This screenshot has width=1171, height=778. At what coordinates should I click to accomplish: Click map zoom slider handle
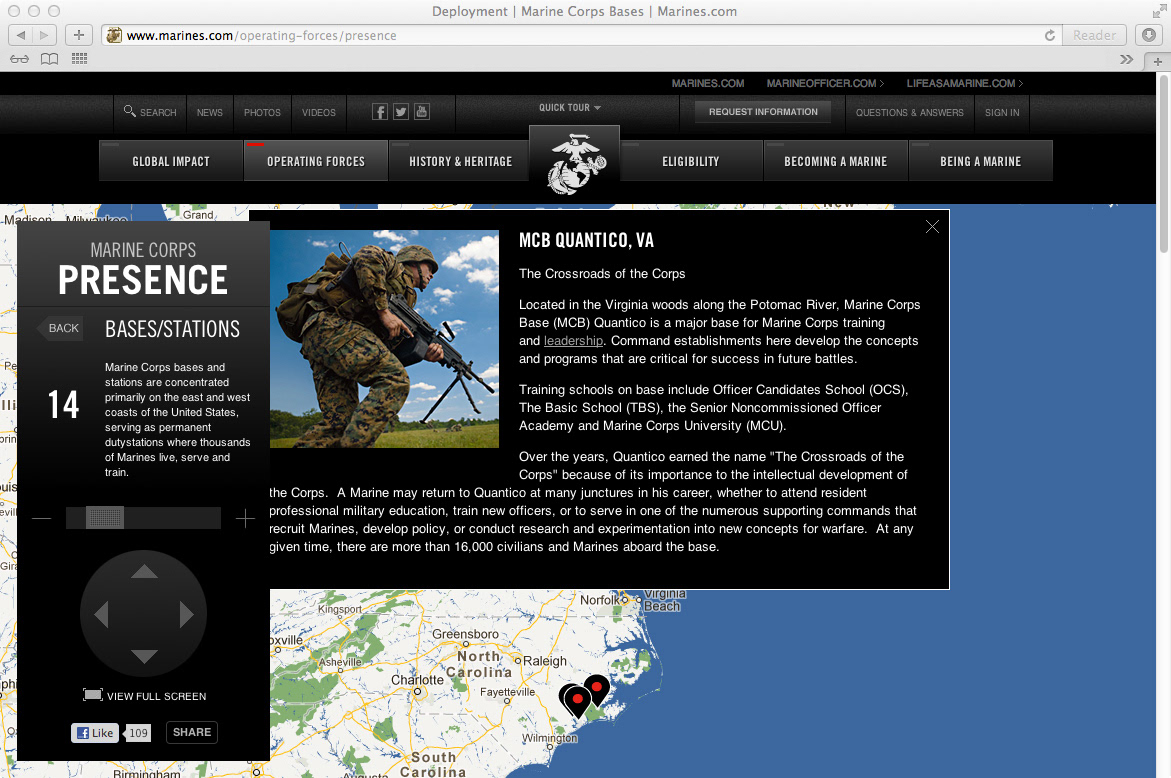click(x=105, y=517)
